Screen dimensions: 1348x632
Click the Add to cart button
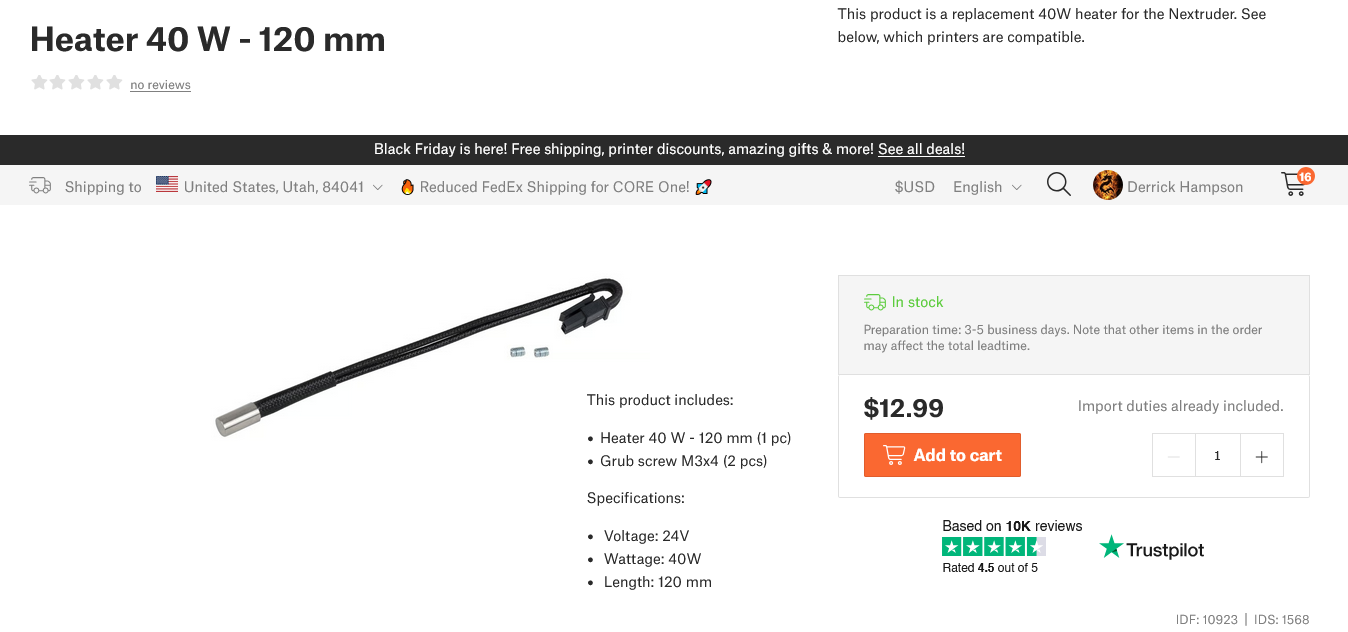pos(942,455)
